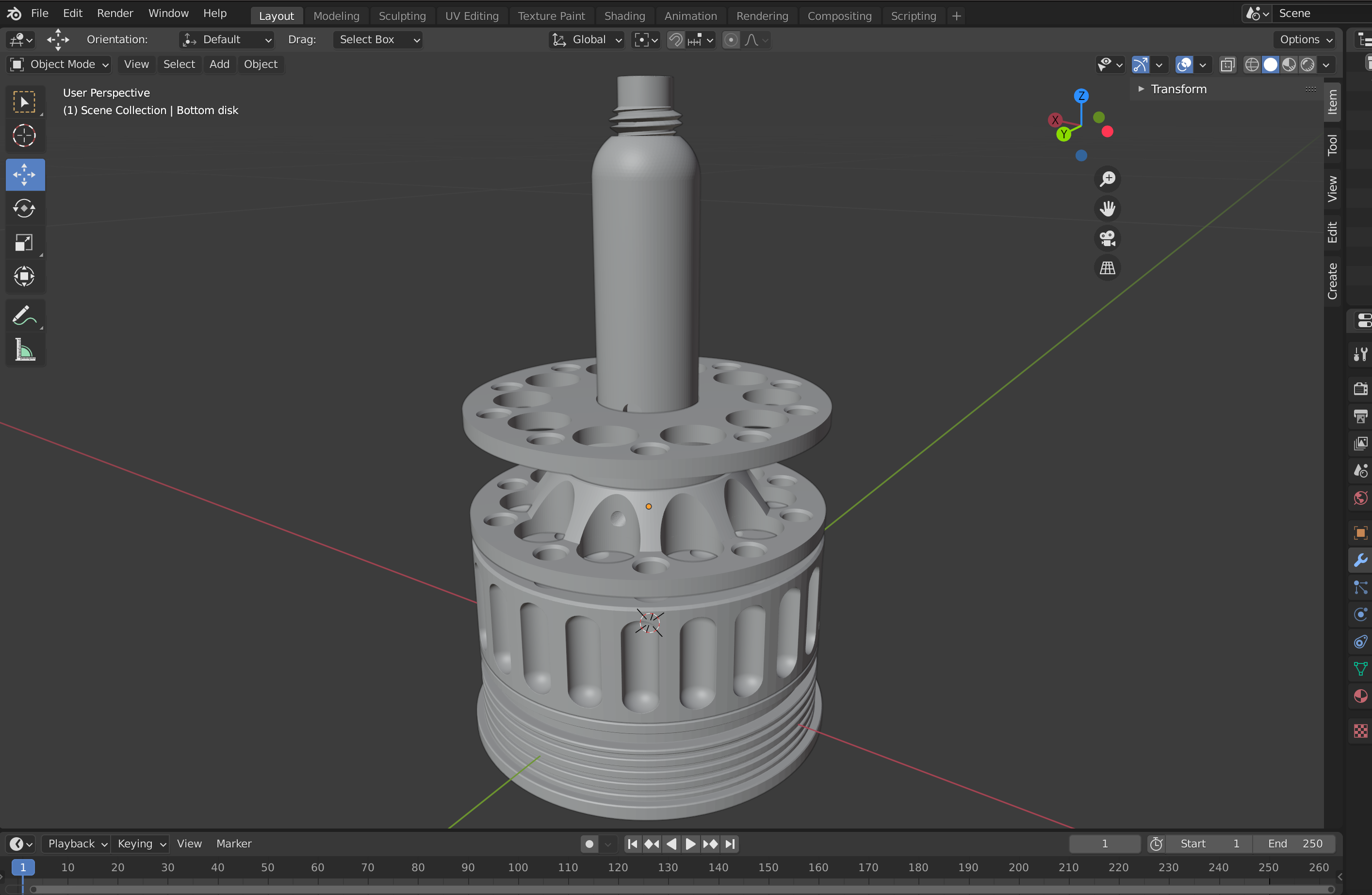1372x895 pixels.
Task: Open the Render menu
Action: click(x=114, y=13)
